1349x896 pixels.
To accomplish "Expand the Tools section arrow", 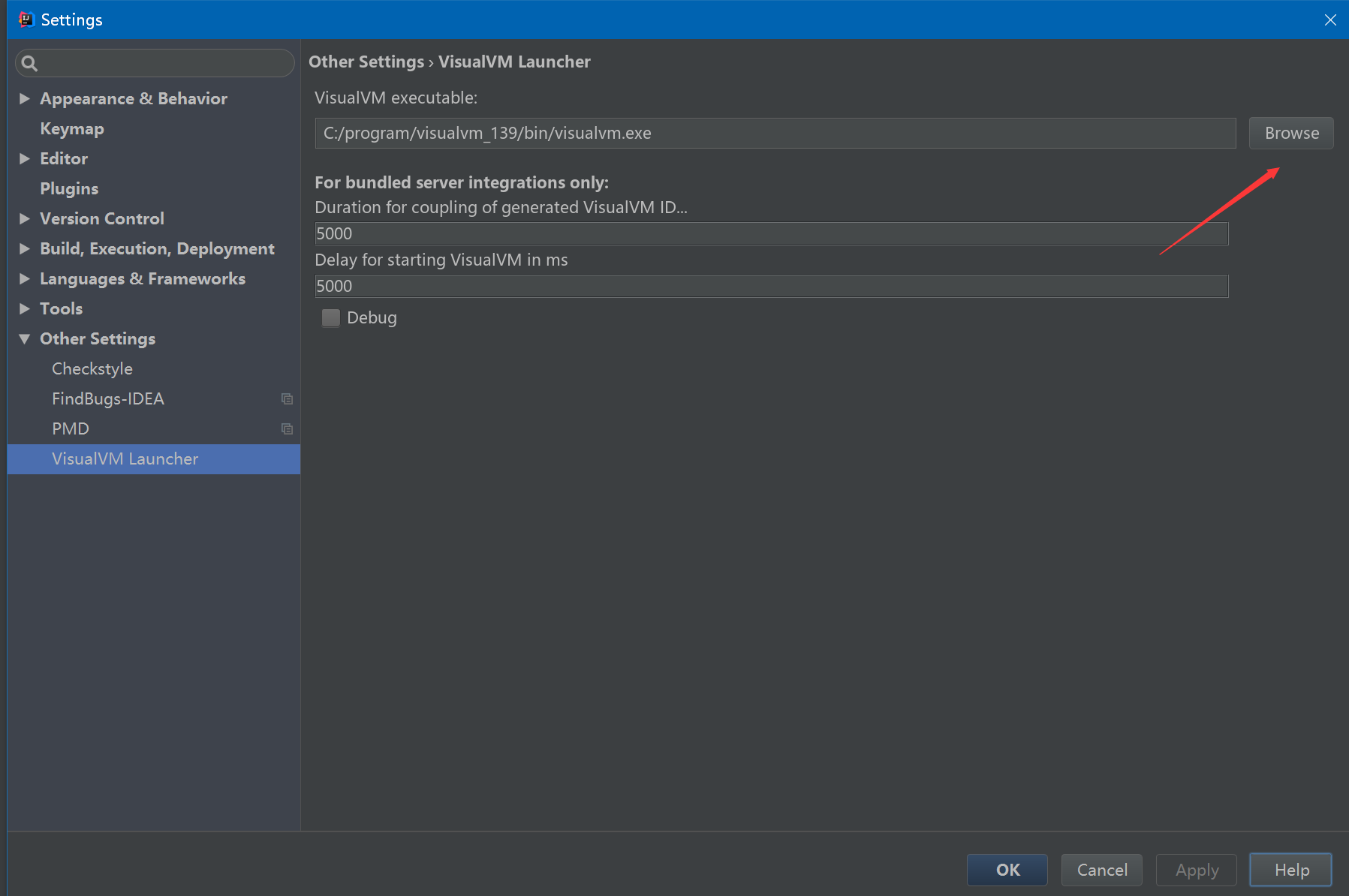I will pos(25,308).
